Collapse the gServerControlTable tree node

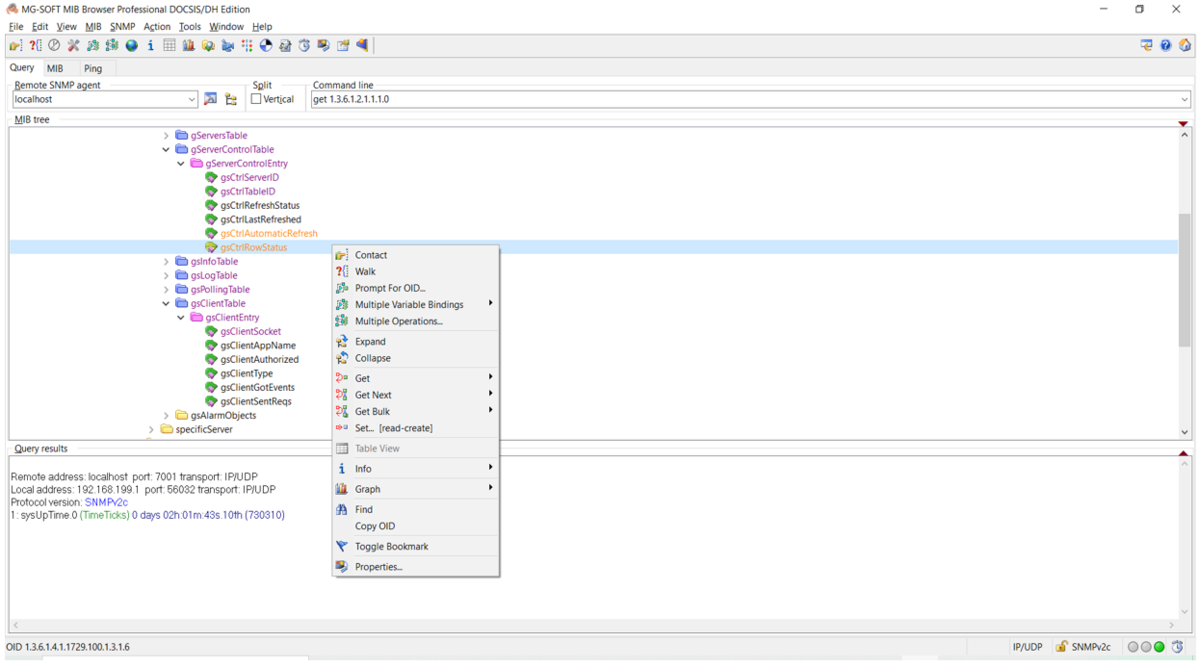[166, 149]
